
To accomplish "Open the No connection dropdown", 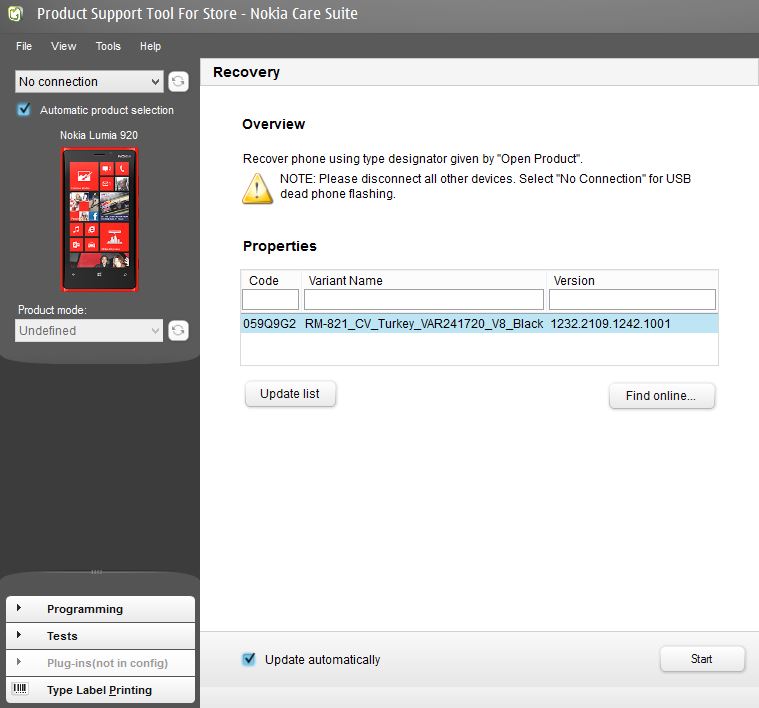I will click(89, 81).
